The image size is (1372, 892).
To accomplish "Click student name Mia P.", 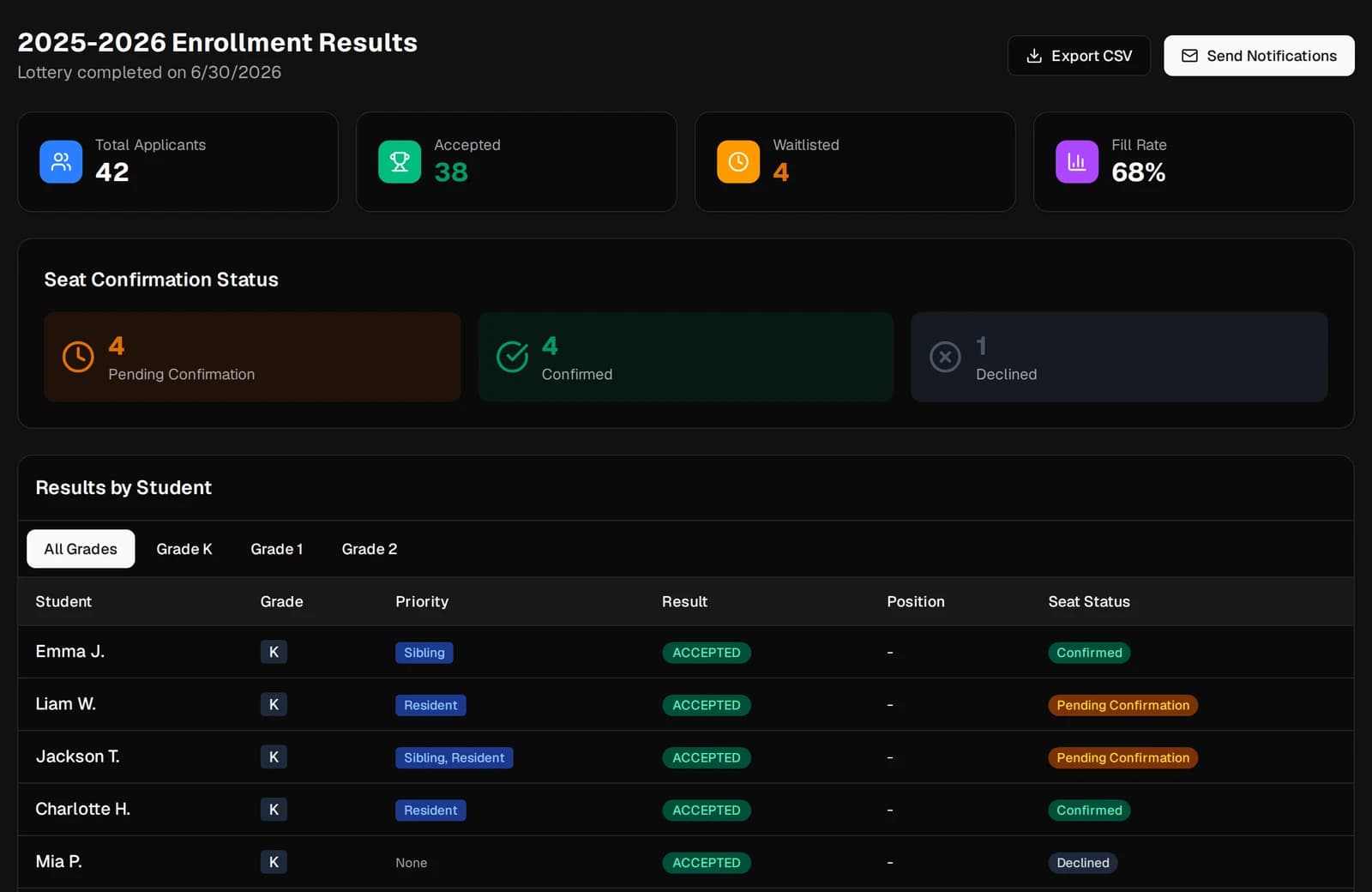I will 59,861.
